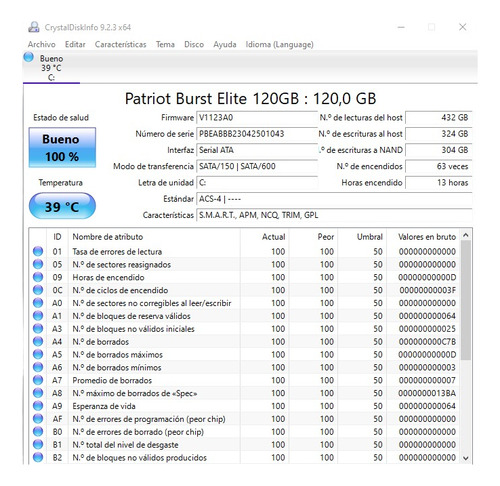Open the Editar menu
The height and width of the screenshot is (486, 500).
(75, 44)
